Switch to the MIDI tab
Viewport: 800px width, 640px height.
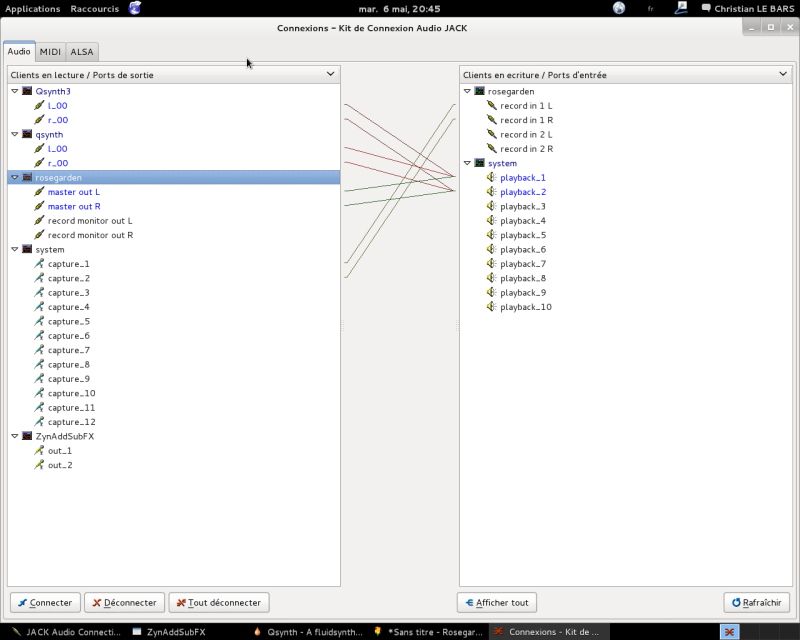click(x=50, y=52)
